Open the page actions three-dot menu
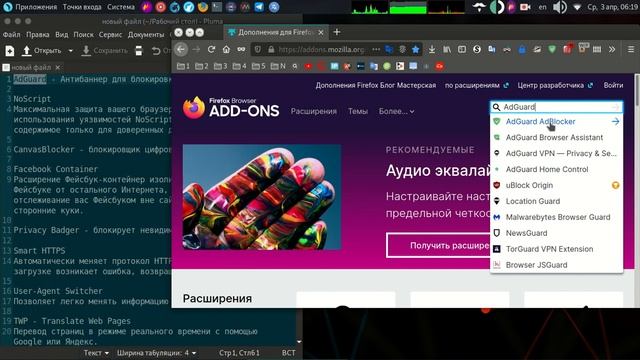 point(376,49)
